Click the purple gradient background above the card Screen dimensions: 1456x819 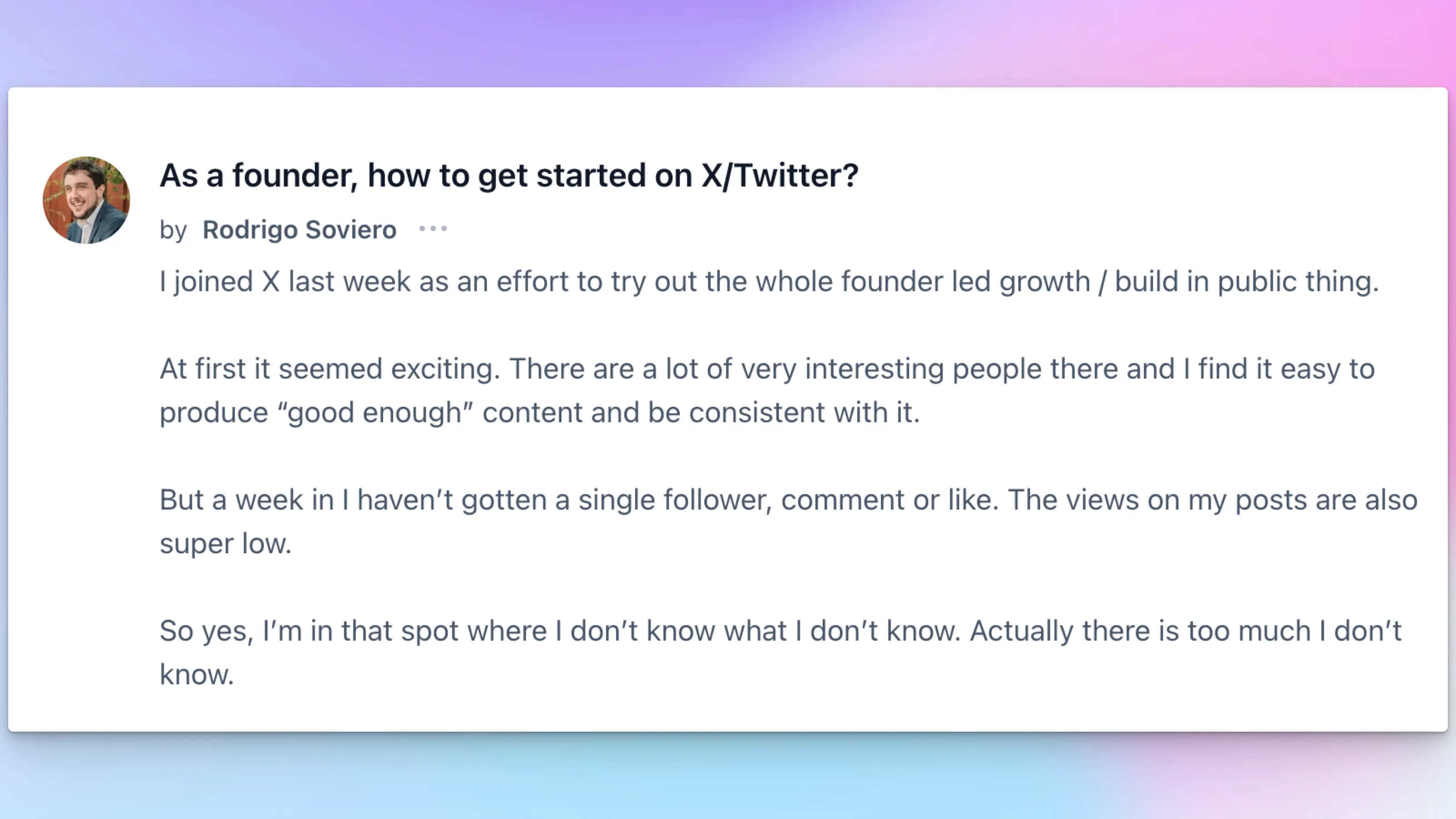coord(728,42)
